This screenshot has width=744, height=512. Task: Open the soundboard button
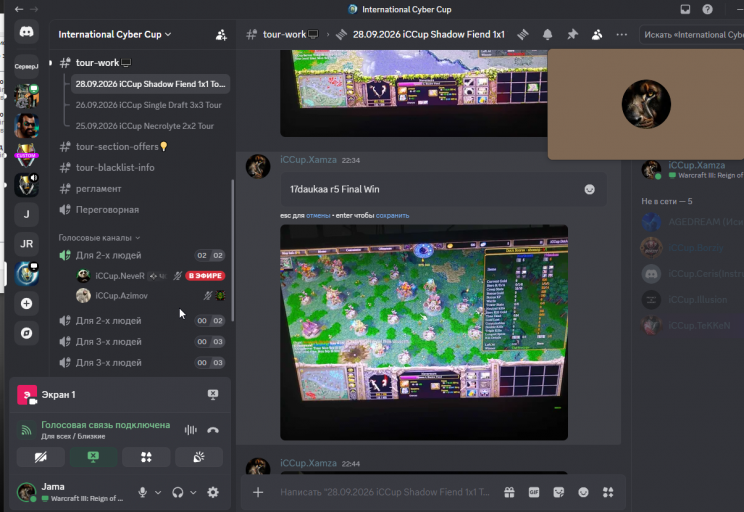(x=199, y=457)
